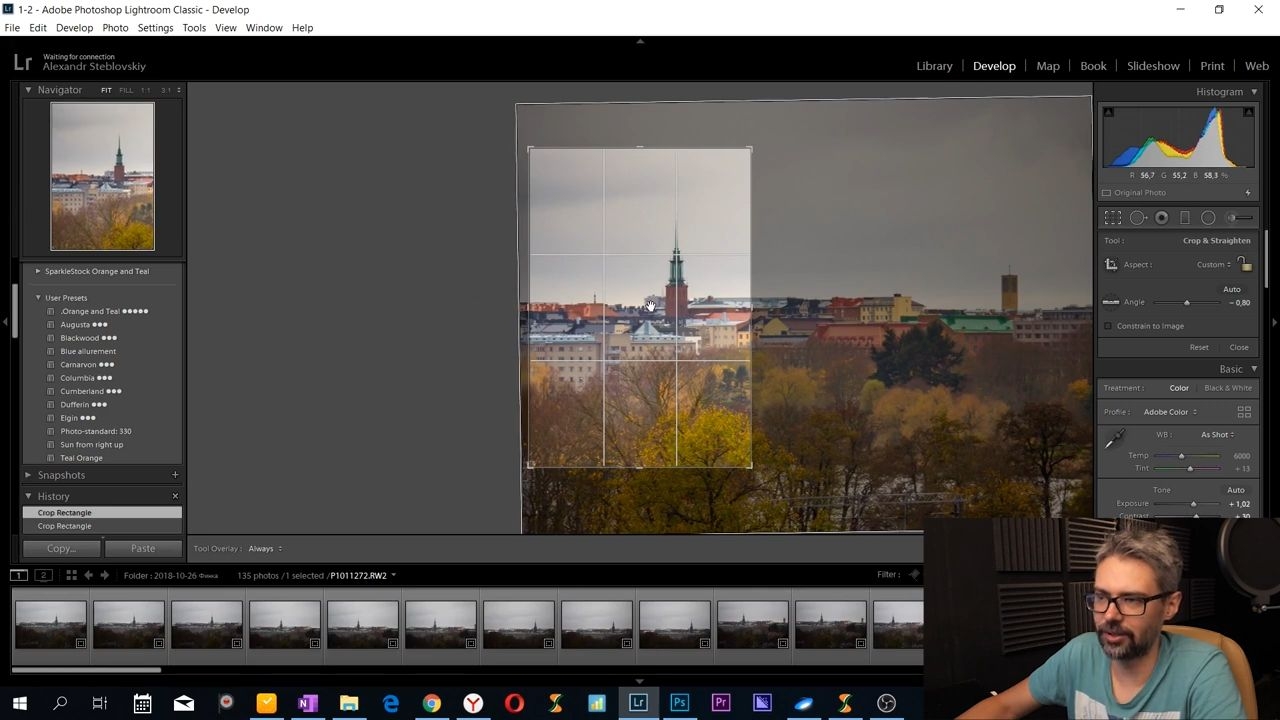Image resolution: width=1280 pixels, height=720 pixels.
Task: Pick the White Balance Selector eyedropper
Action: coord(1115,439)
